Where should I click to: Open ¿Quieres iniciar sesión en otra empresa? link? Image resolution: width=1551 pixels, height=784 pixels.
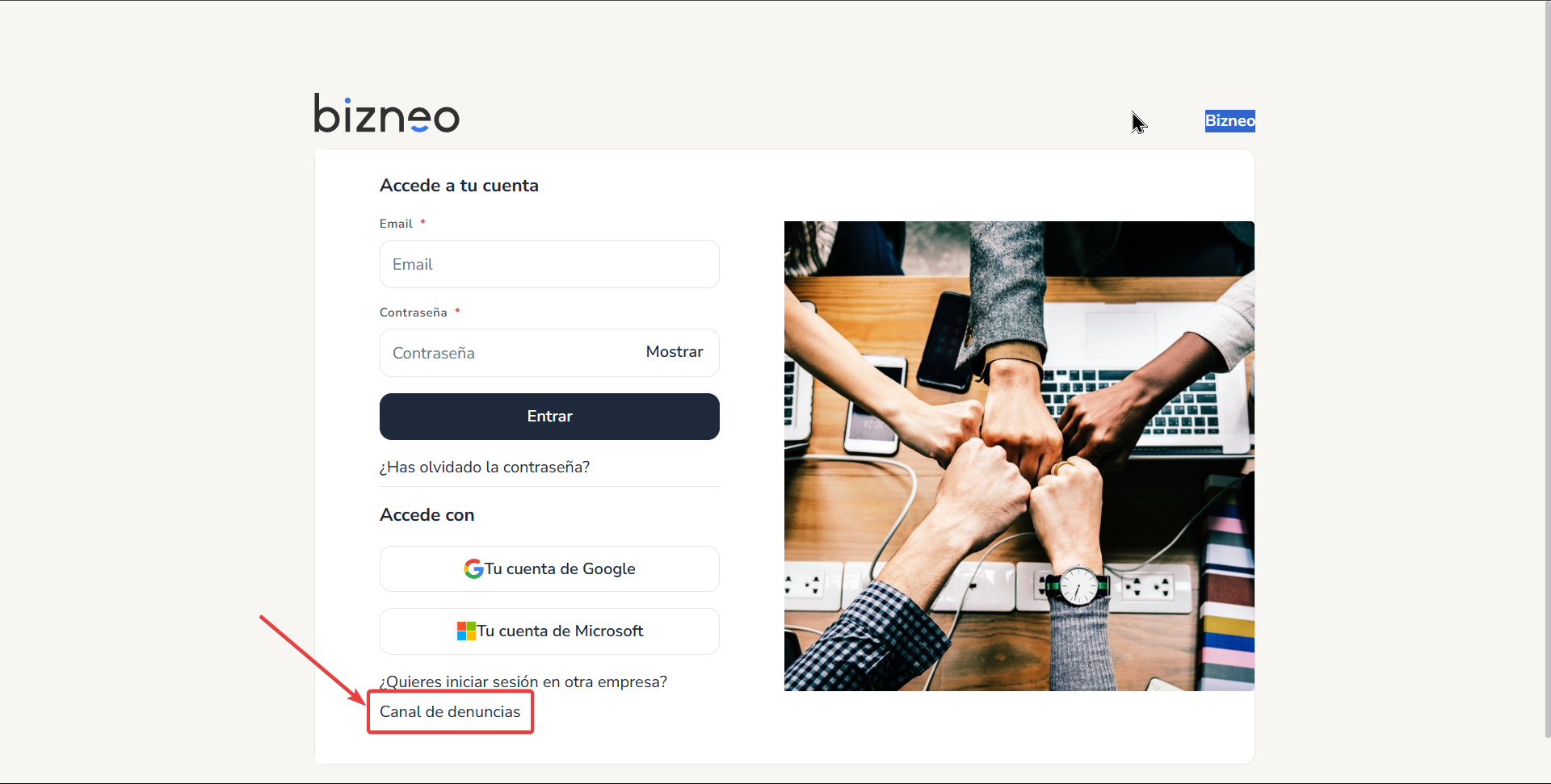[523, 682]
